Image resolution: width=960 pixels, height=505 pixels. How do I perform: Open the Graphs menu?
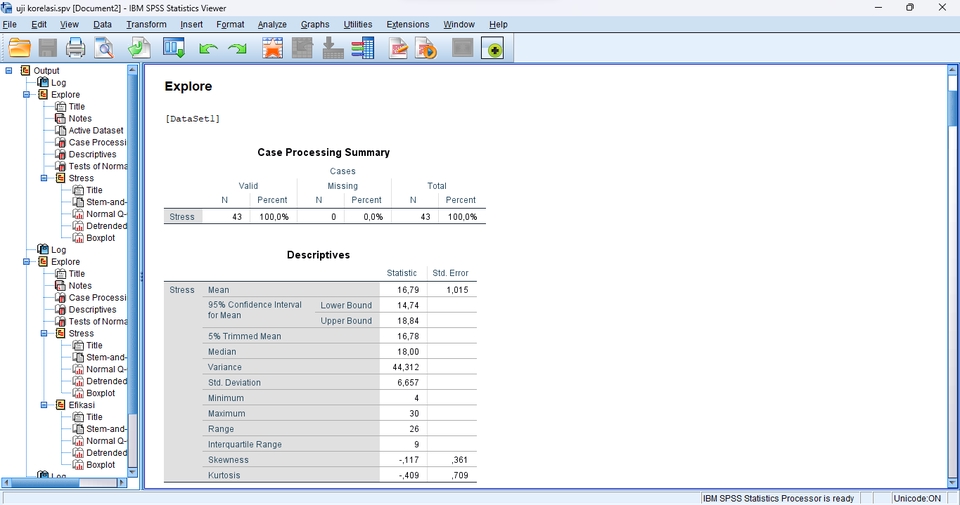point(315,24)
